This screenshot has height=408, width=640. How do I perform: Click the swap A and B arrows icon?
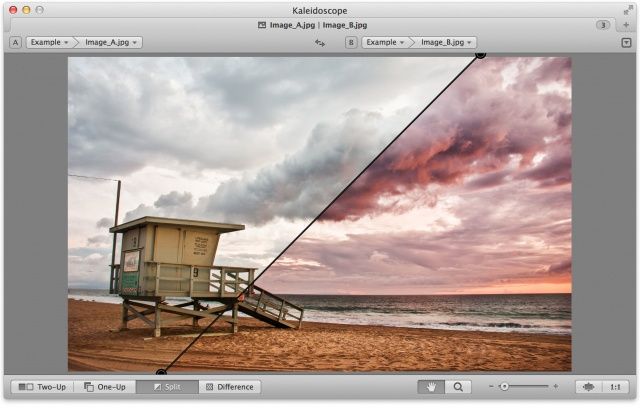point(320,43)
